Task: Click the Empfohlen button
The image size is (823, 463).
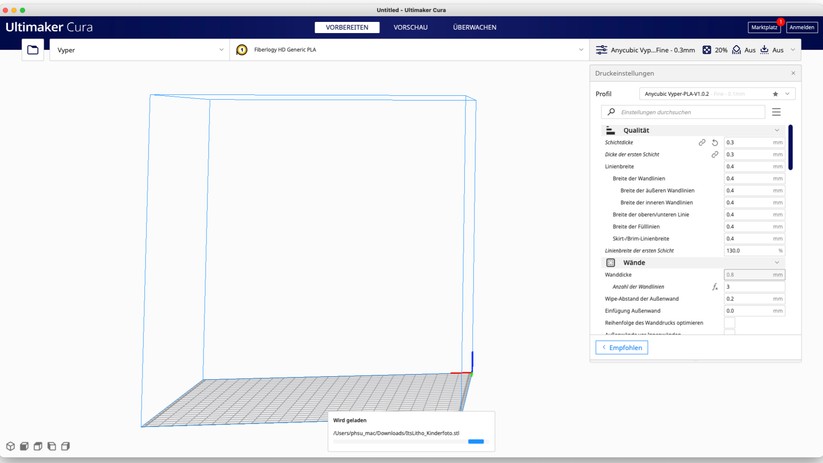Action: tap(622, 347)
